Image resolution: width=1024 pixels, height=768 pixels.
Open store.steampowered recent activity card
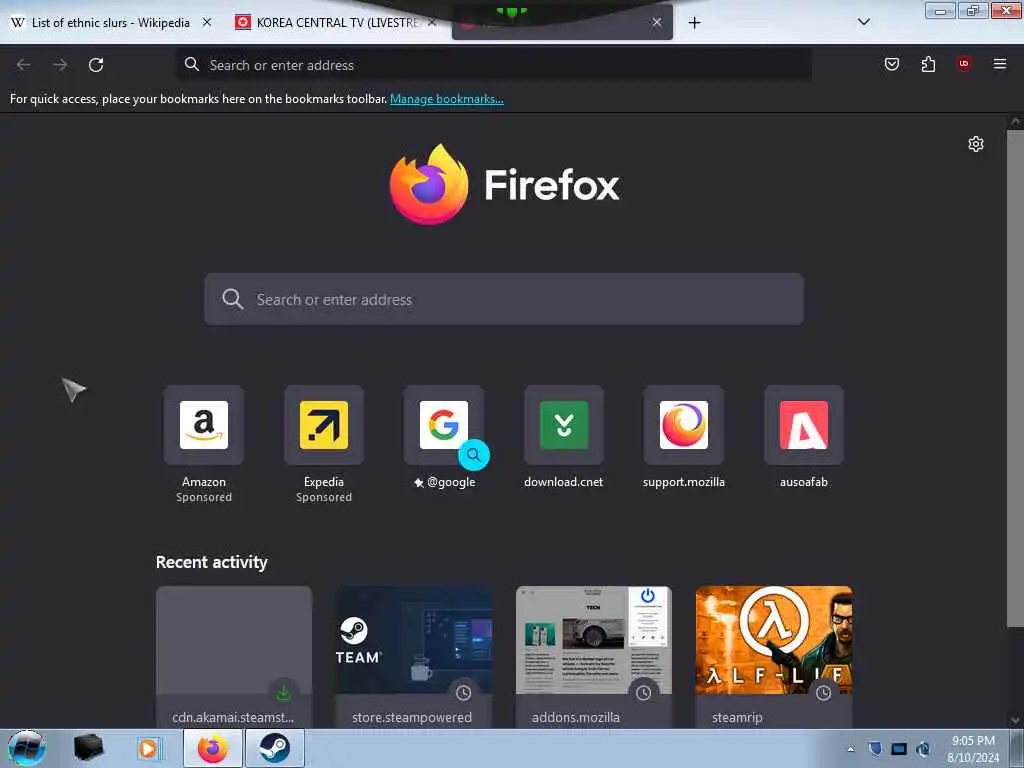[x=414, y=657]
